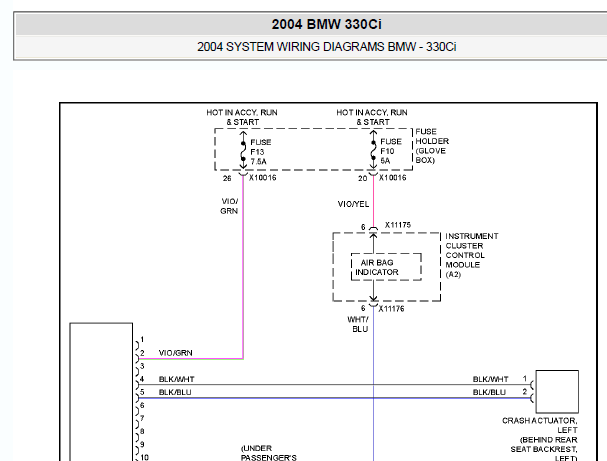Image resolution: width=607 pixels, height=461 pixels.
Task: Click "INSTRUMENT CLUSTER CONTROL MODULE (A2)" label
Action: click(472, 255)
